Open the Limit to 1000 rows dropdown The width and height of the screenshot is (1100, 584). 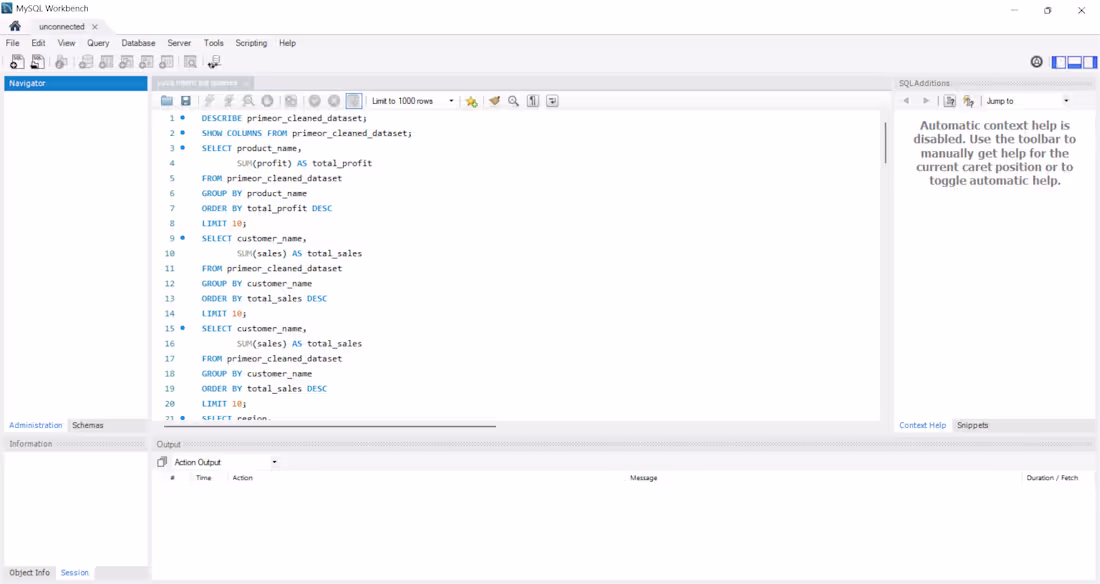412,101
